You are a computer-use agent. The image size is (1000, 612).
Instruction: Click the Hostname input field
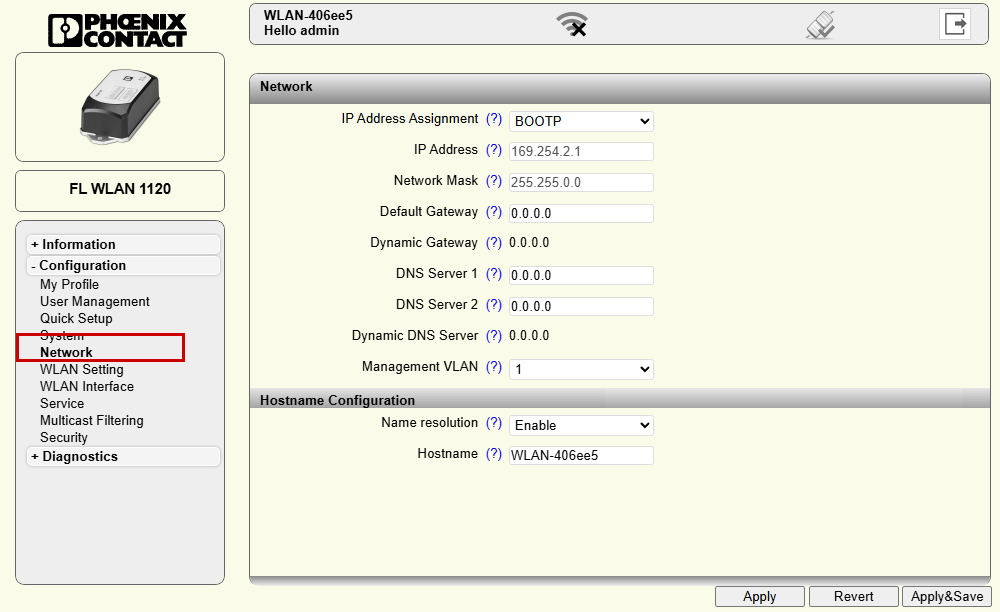pyautogui.click(x=581, y=456)
